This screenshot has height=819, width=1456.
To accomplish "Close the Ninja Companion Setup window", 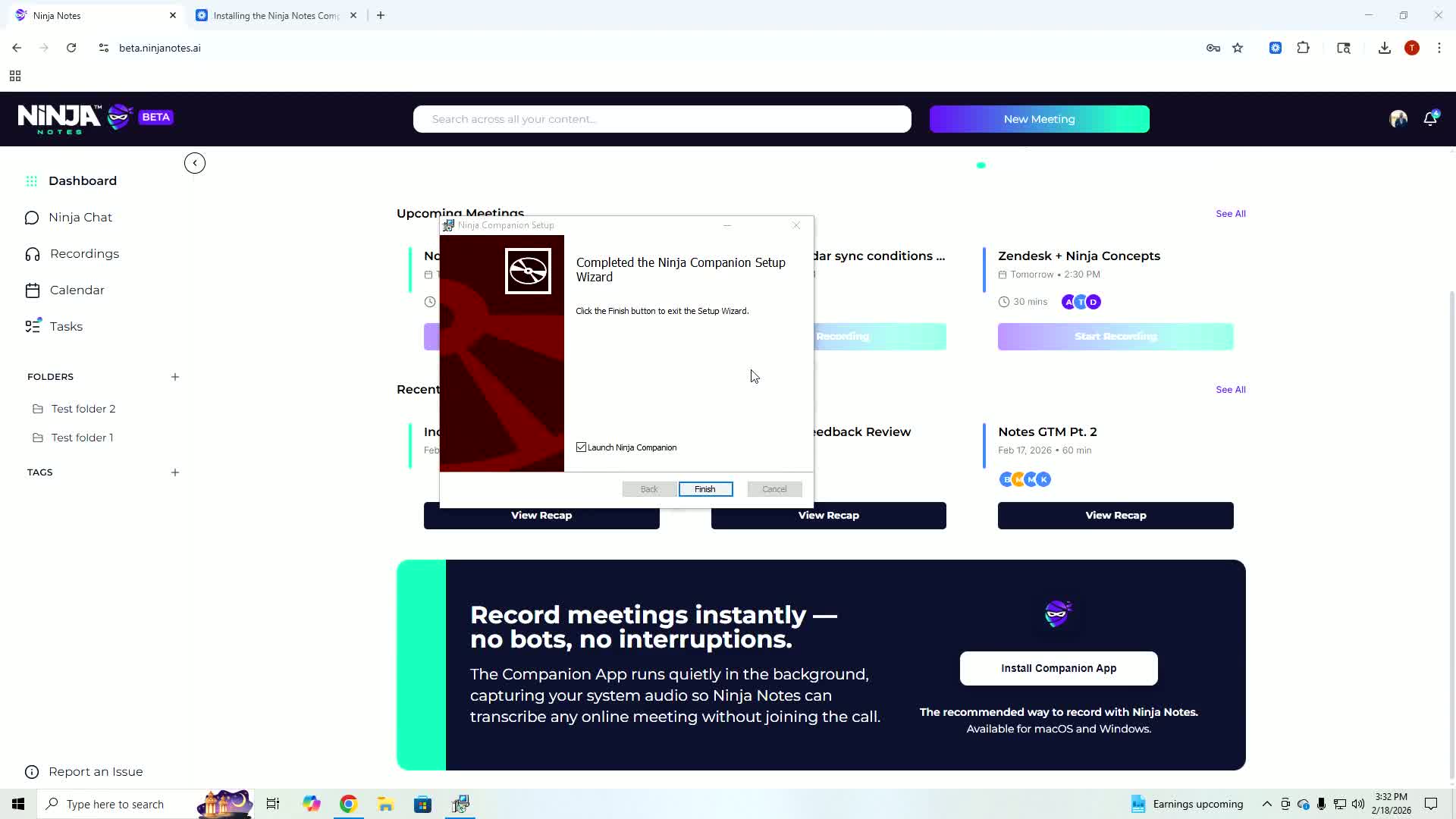I will pyautogui.click(x=796, y=225).
